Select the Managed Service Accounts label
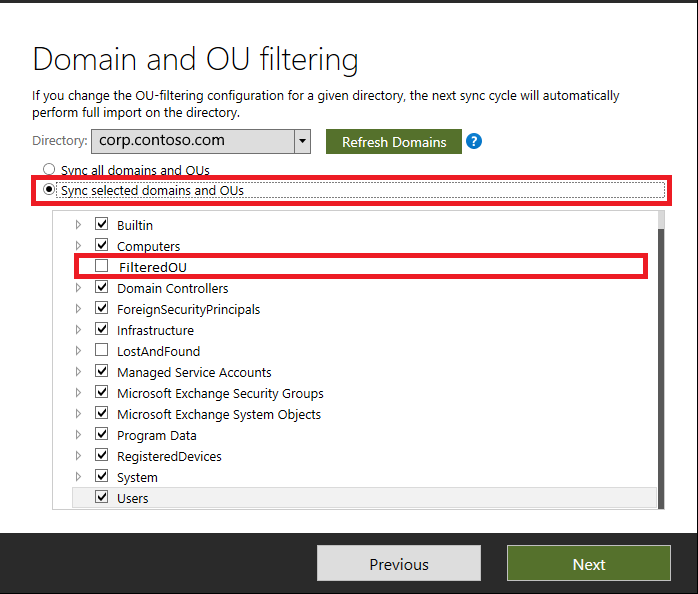This screenshot has width=698, height=594. [x=194, y=372]
